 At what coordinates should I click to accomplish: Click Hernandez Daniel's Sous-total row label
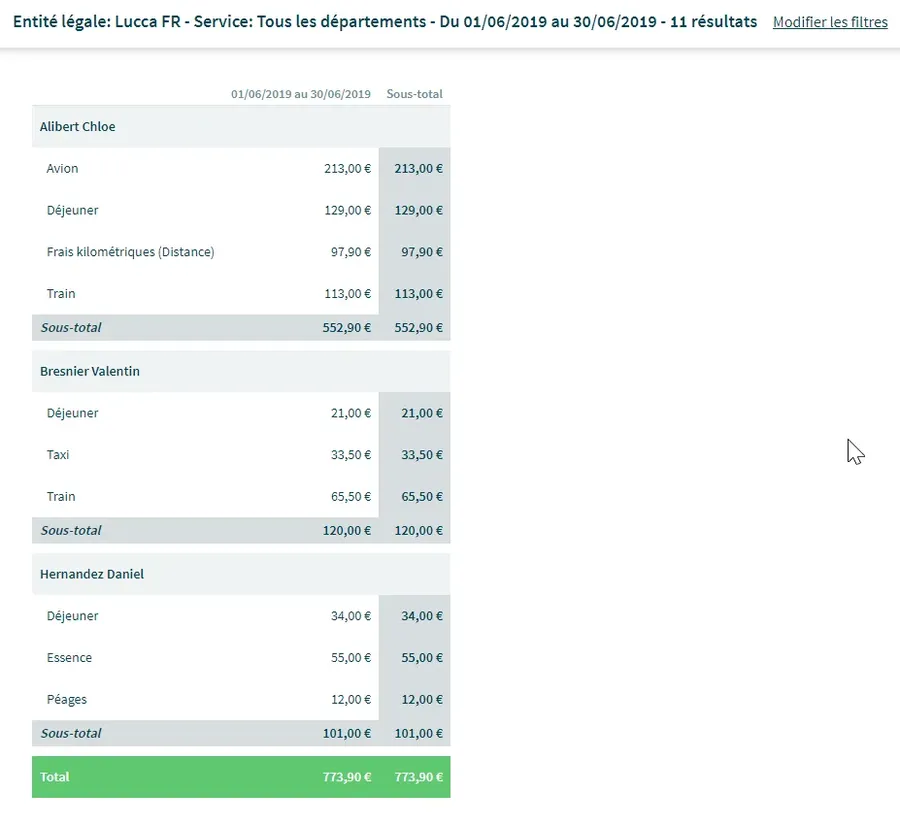(x=71, y=733)
